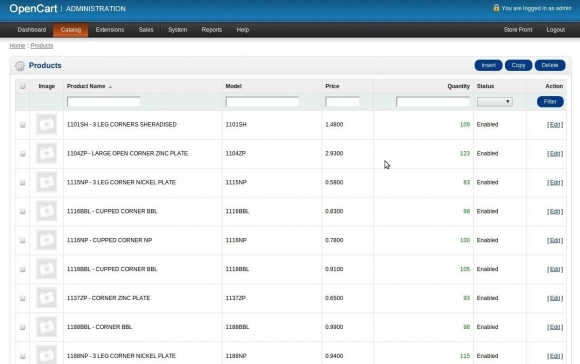Click the Insert button

(x=488, y=65)
